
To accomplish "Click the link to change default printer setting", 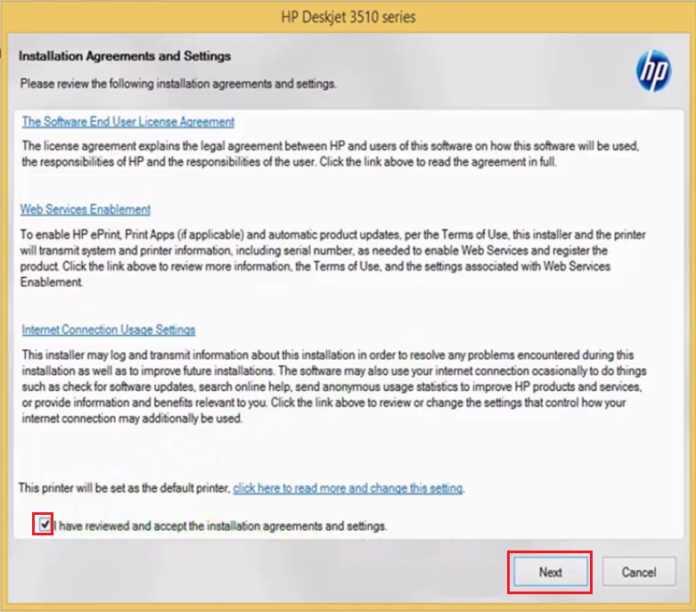I will tap(348, 488).
